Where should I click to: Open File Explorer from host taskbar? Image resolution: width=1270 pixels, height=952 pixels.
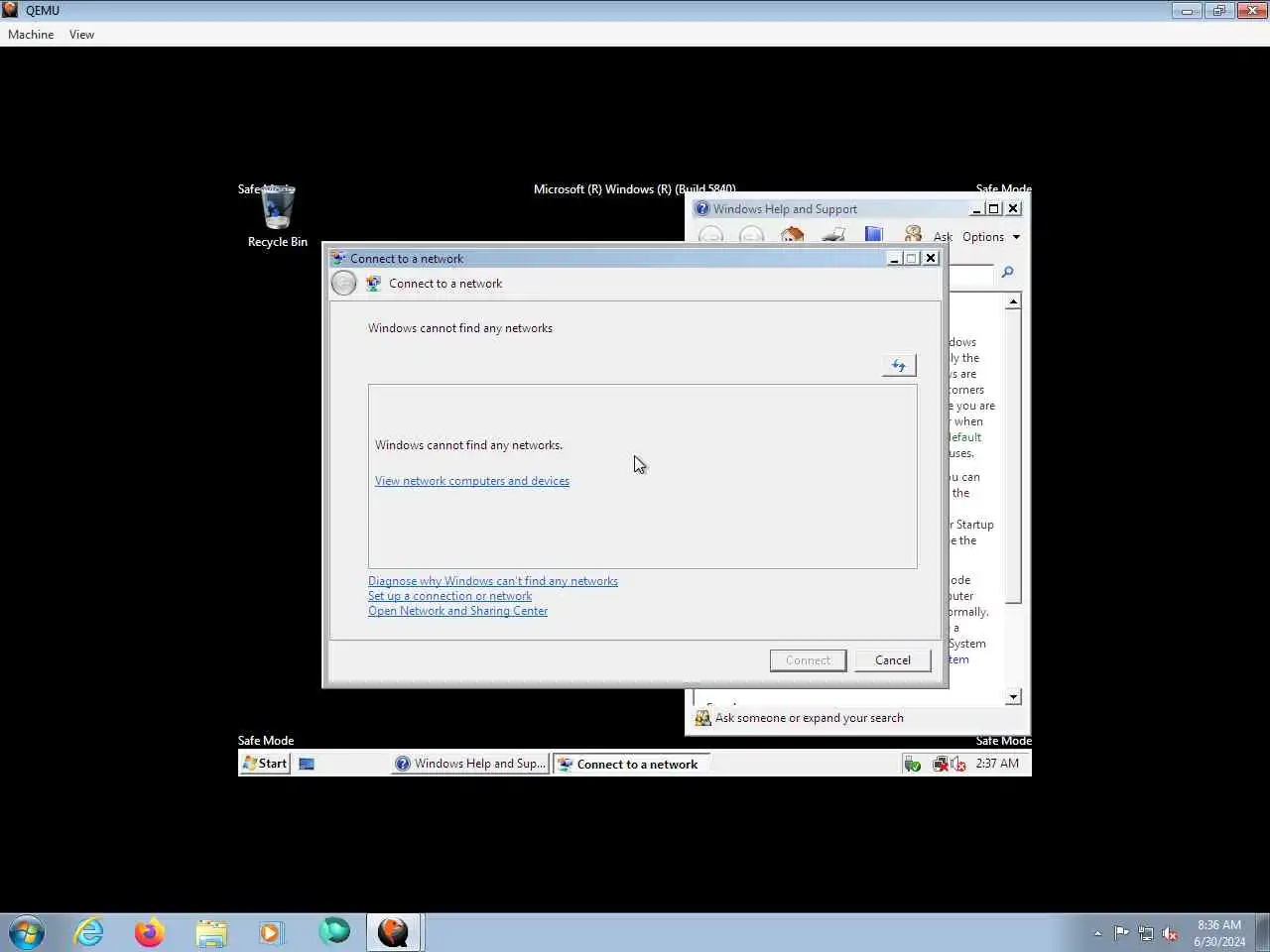click(x=210, y=932)
